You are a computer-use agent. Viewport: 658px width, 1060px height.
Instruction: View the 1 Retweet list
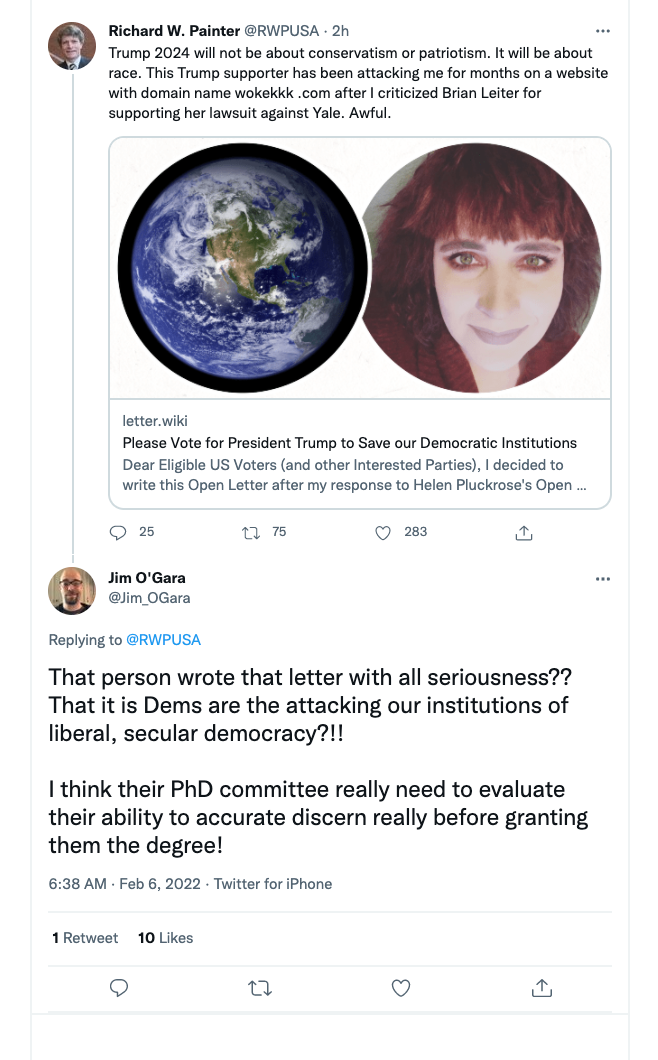click(x=85, y=938)
